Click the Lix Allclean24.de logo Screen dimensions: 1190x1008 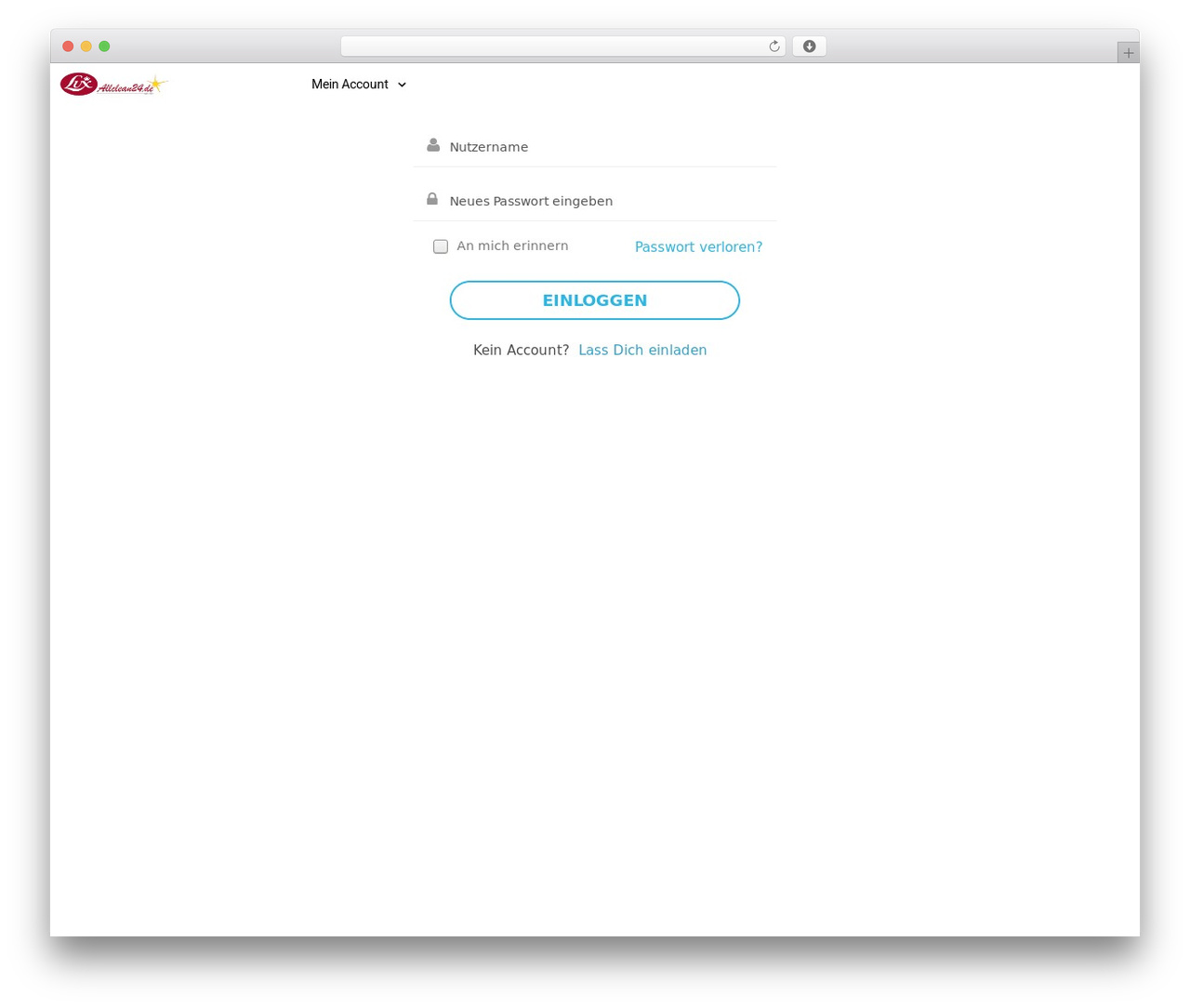(x=113, y=85)
